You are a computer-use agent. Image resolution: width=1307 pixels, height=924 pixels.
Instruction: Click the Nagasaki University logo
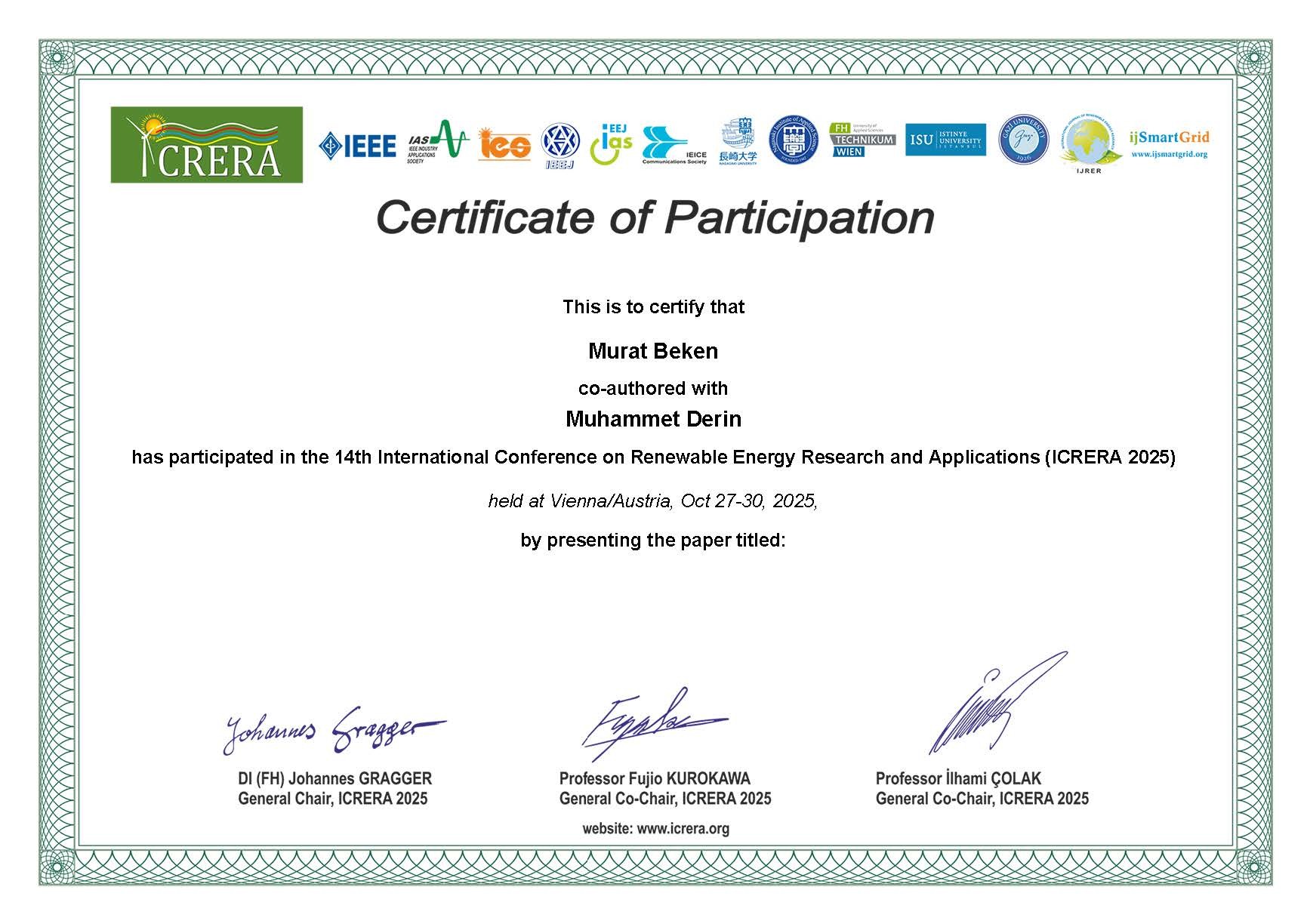pyautogui.click(x=738, y=142)
